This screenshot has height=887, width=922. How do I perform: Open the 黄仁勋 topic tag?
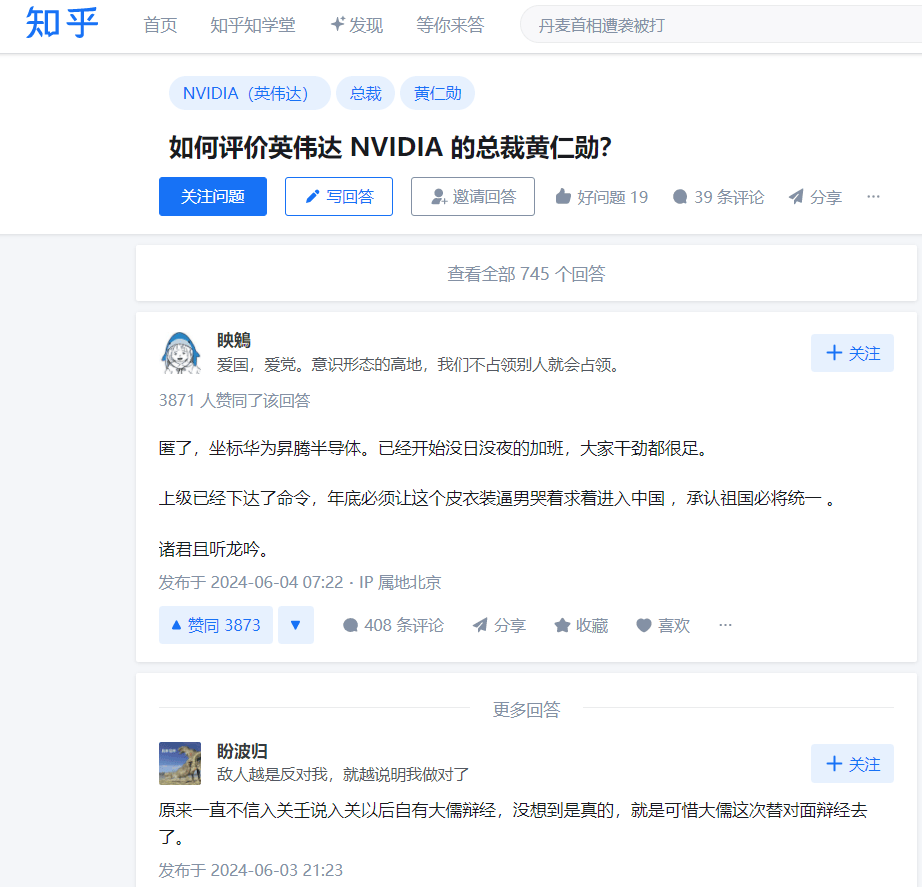(x=437, y=94)
